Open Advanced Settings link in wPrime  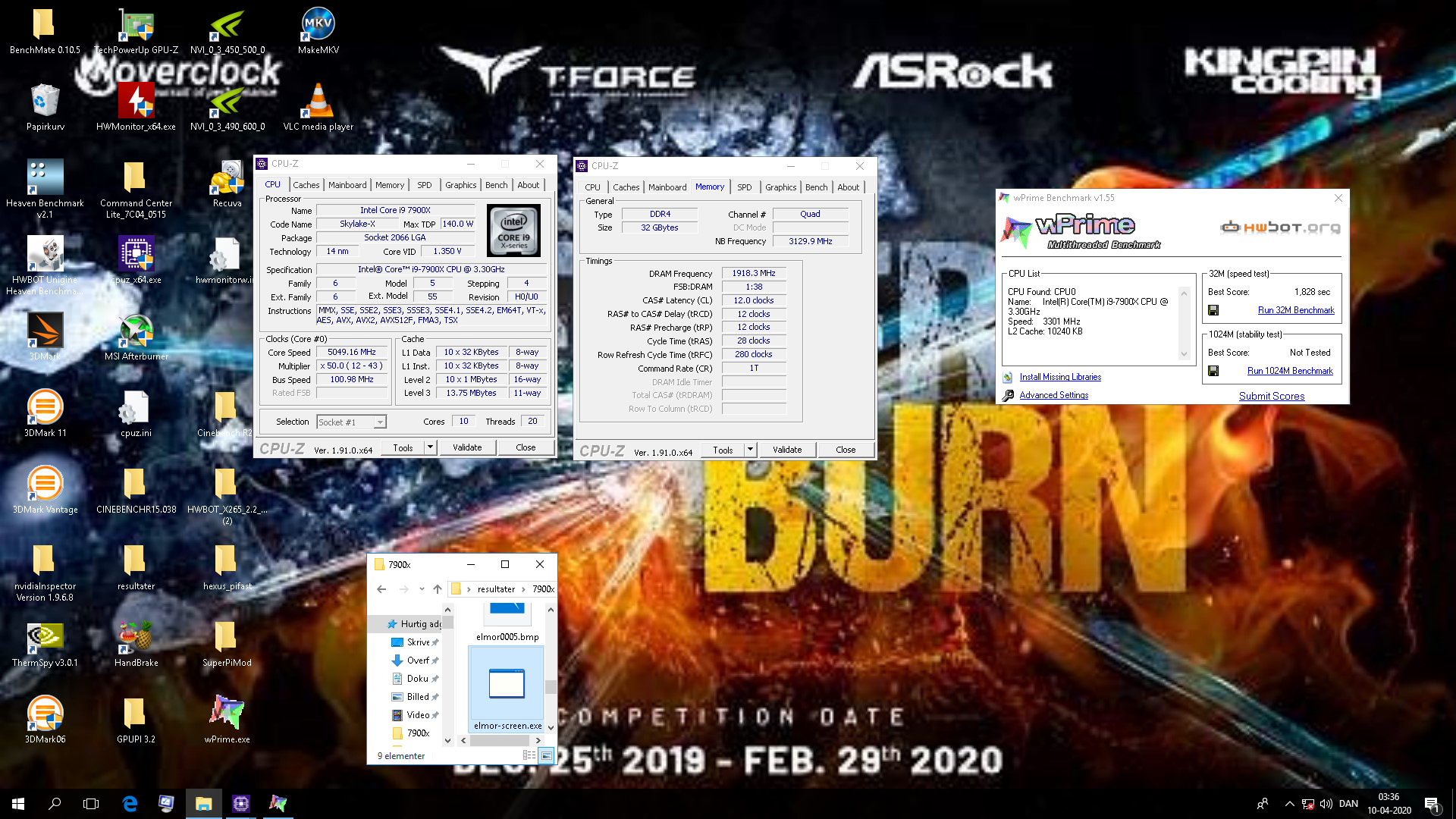(x=1054, y=395)
